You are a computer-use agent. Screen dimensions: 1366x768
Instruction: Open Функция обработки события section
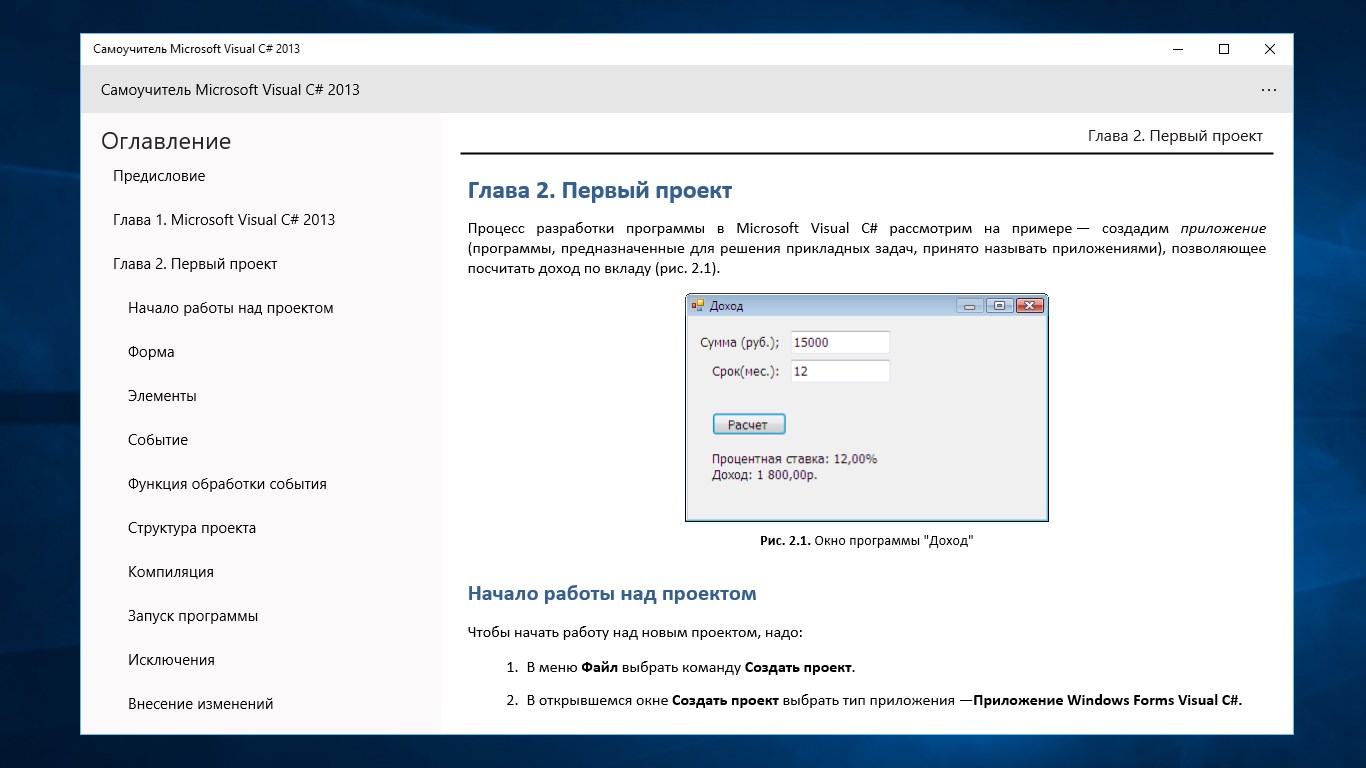[x=227, y=484]
